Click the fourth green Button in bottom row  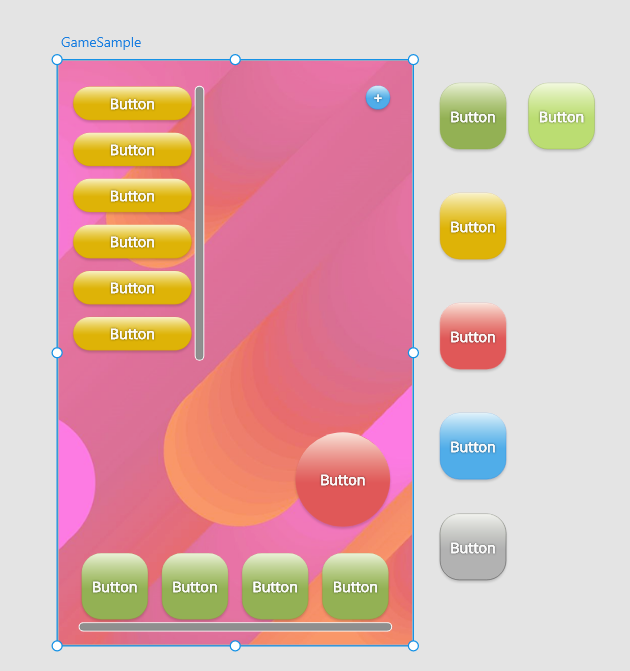pos(355,587)
